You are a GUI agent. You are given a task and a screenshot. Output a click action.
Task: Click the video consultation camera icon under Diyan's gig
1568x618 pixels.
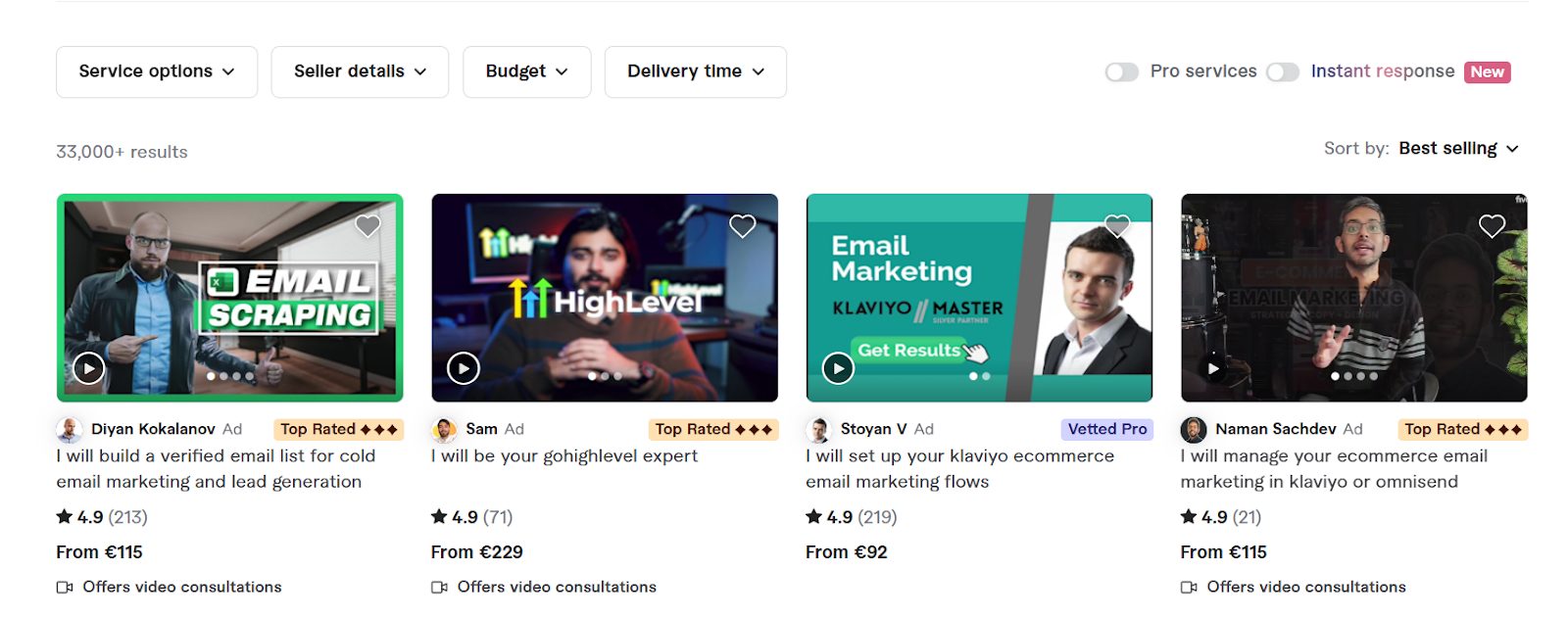[x=65, y=587]
